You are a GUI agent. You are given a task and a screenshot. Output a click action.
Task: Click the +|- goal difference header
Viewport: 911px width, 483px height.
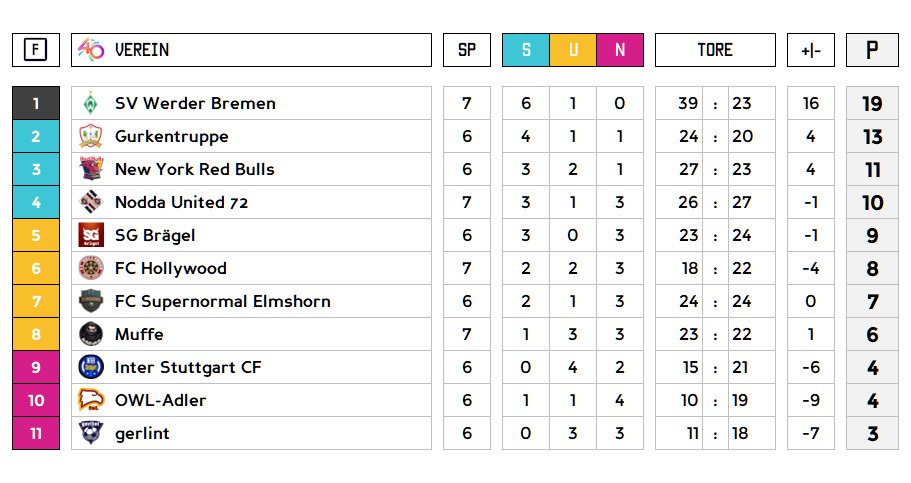click(811, 50)
